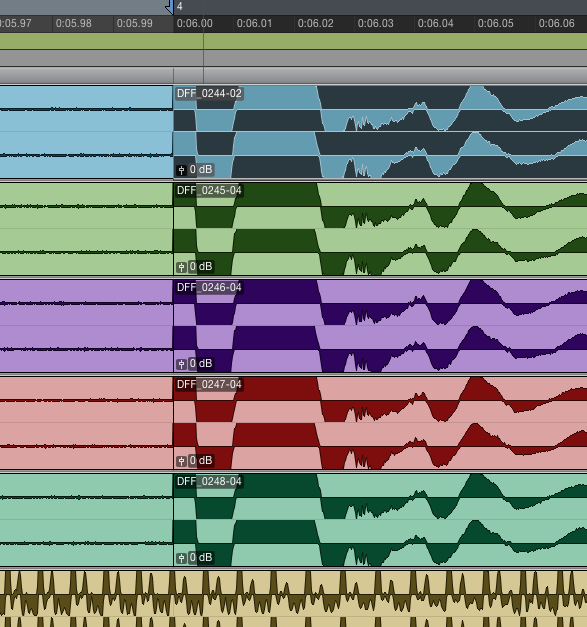Click the clip gain icon on DFF_0246-04

click(x=182, y=364)
